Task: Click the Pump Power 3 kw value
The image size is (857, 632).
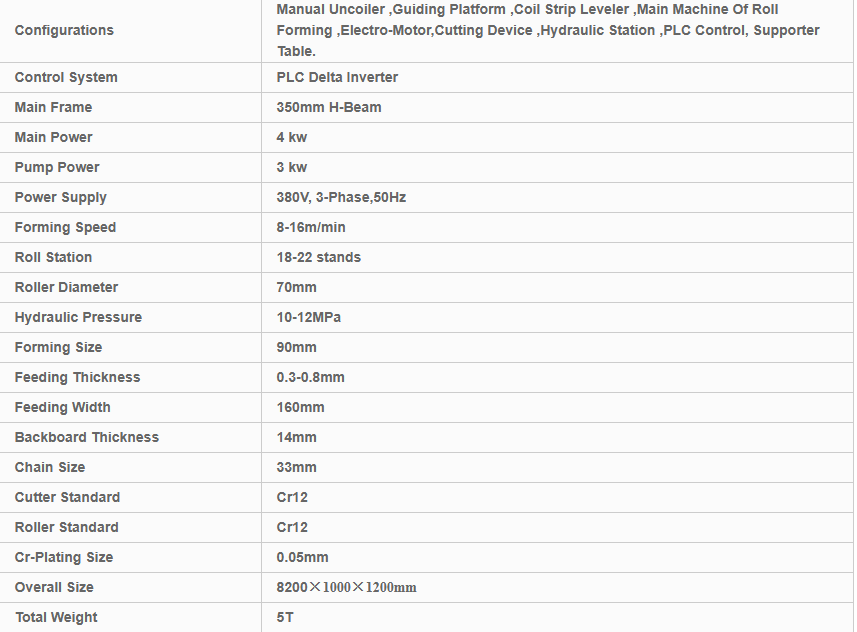Action: [x=292, y=167]
